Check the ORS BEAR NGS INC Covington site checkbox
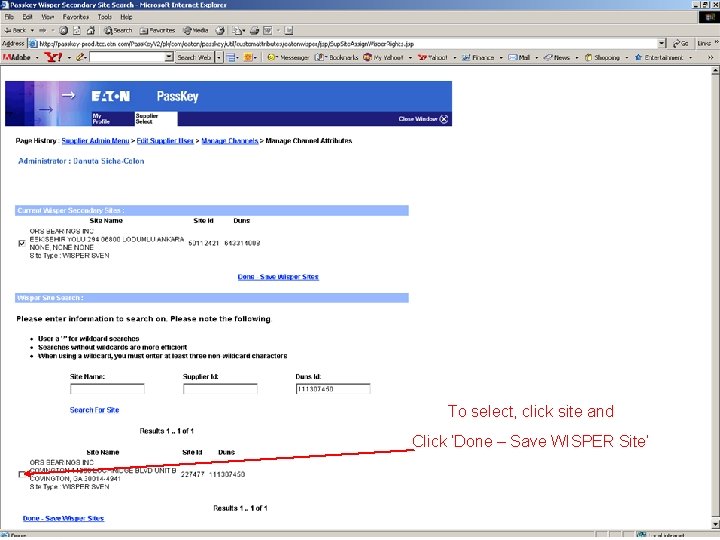This screenshot has height=540, width=720. point(22,474)
